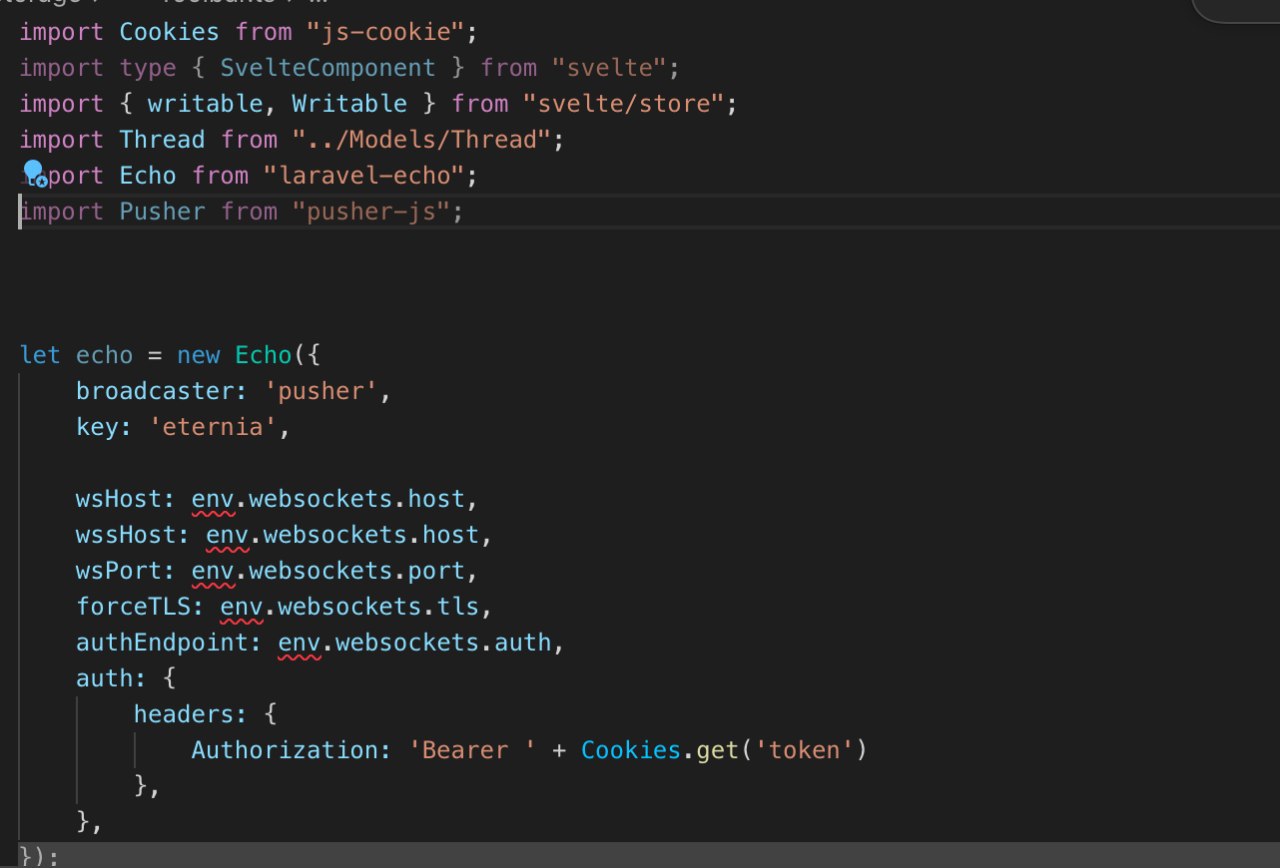Click Echo in the new Echo constructor call
The height and width of the screenshot is (868, 1280).
(263, 355)
